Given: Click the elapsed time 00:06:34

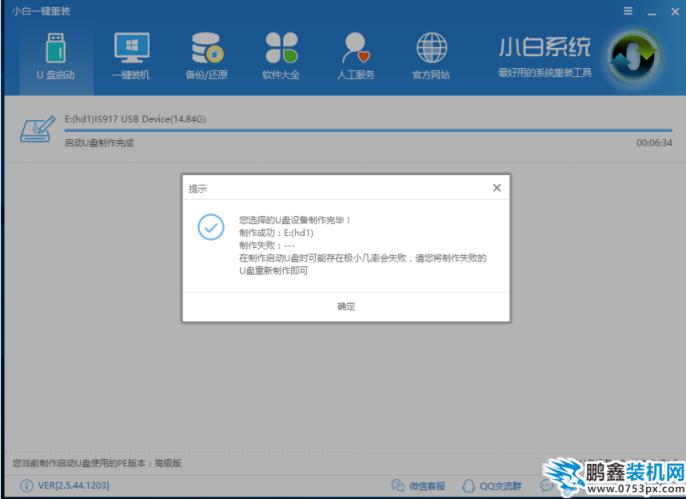Looking at the screenshot, I should click(654, 143).
